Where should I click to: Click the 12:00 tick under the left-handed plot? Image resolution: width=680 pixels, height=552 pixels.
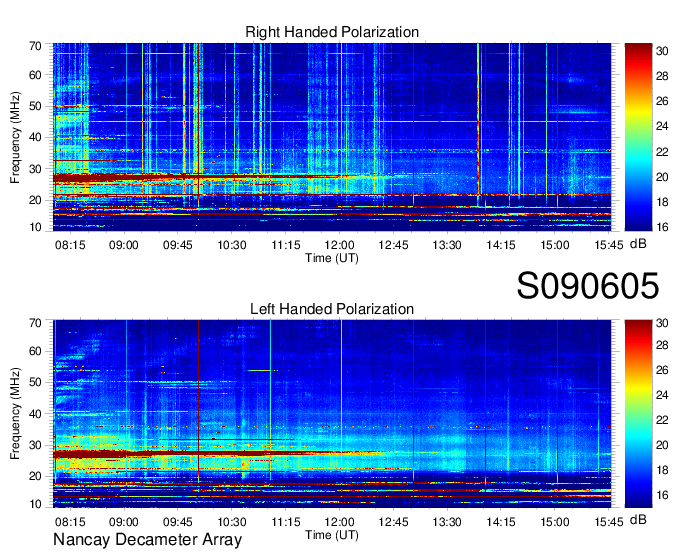coord(340,522)
